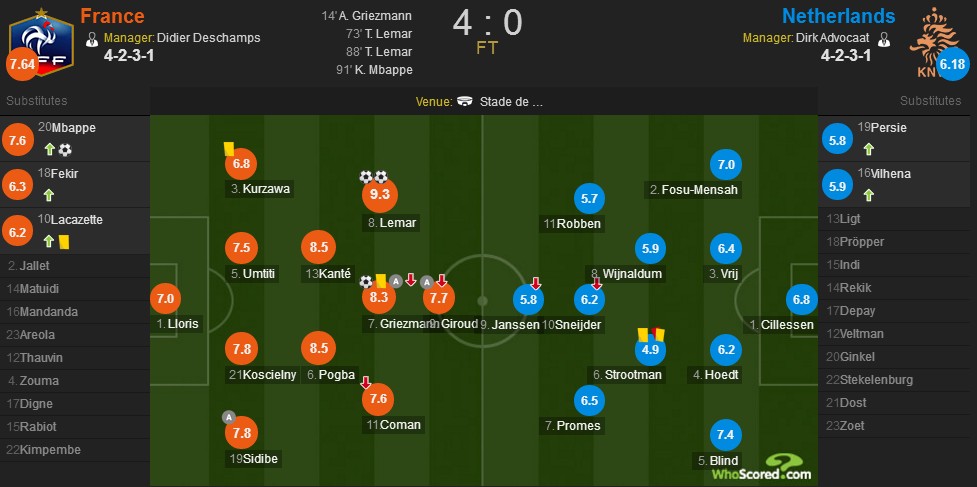Select substitute Persie in Netherlands list

897,139
